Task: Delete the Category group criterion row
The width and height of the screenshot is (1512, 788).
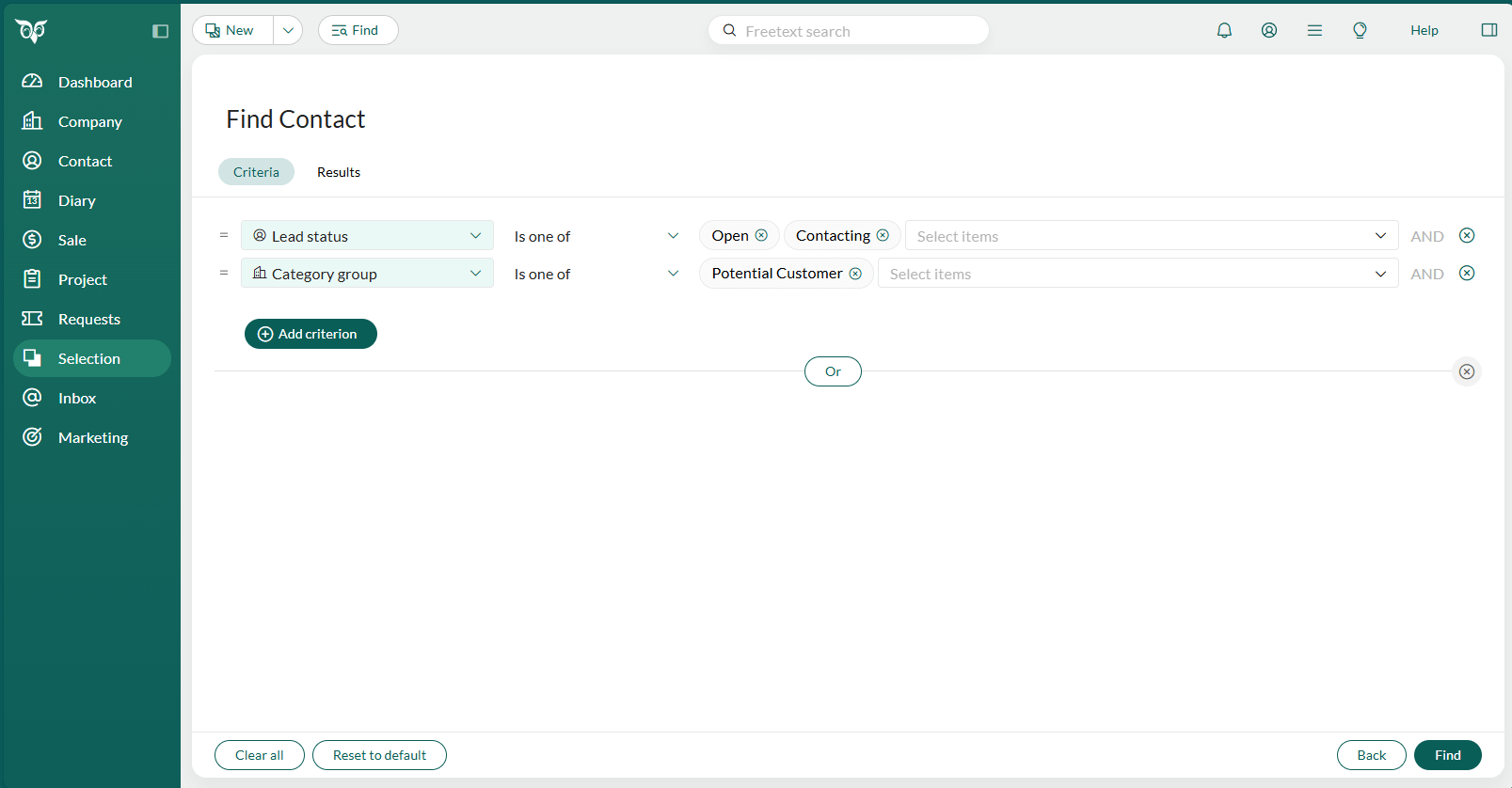Action: [x=1467, y=273]
